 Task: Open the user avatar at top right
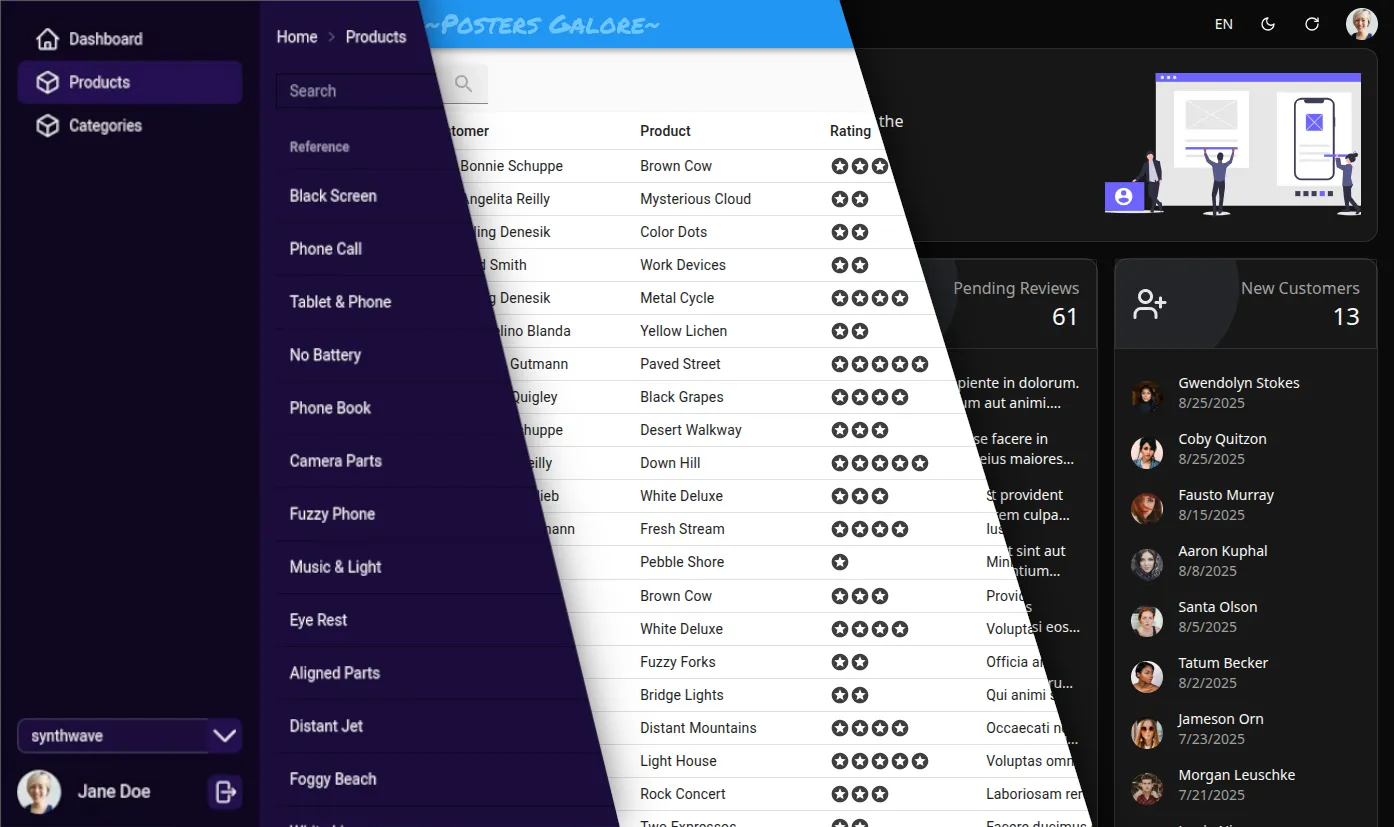click(x=1361, y=24)
